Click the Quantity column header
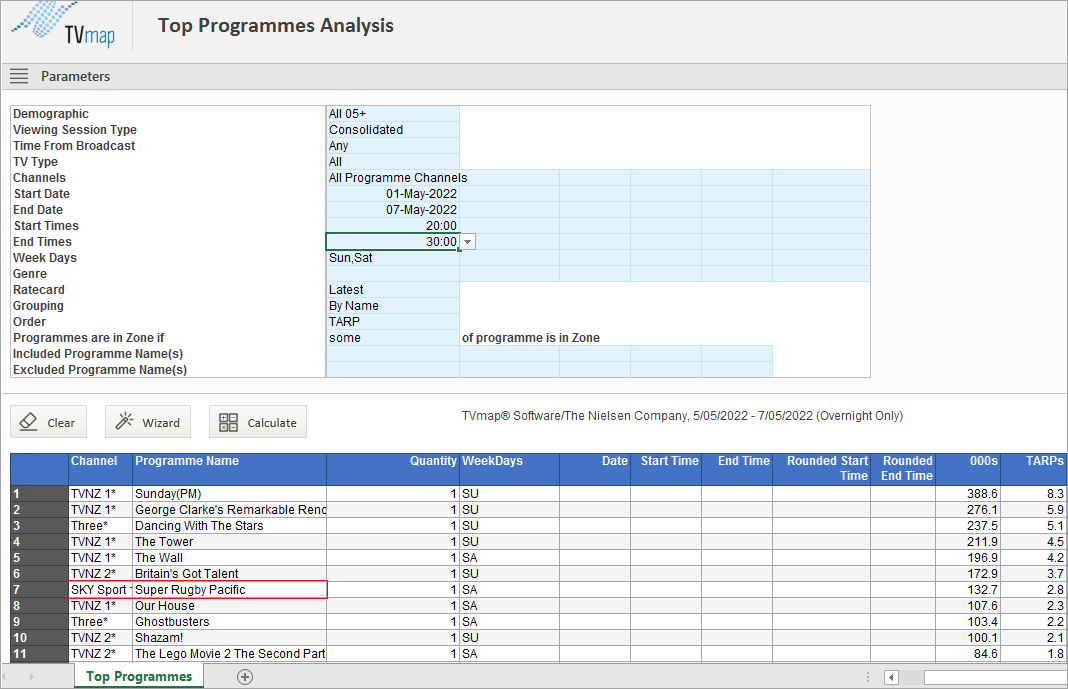 [393, 469]
